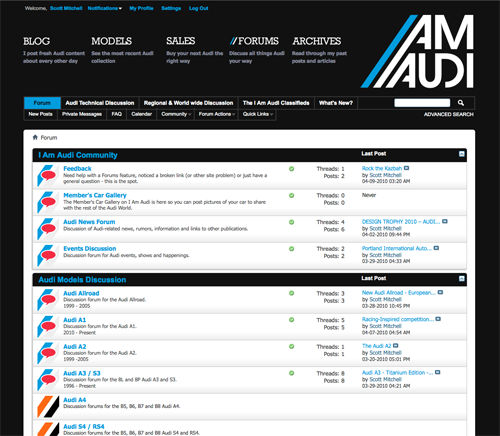The height and width of the screenshot is (436, 500).
Task: Go to last post in Rock the Kazbah
Action: (x=406, y=168)
